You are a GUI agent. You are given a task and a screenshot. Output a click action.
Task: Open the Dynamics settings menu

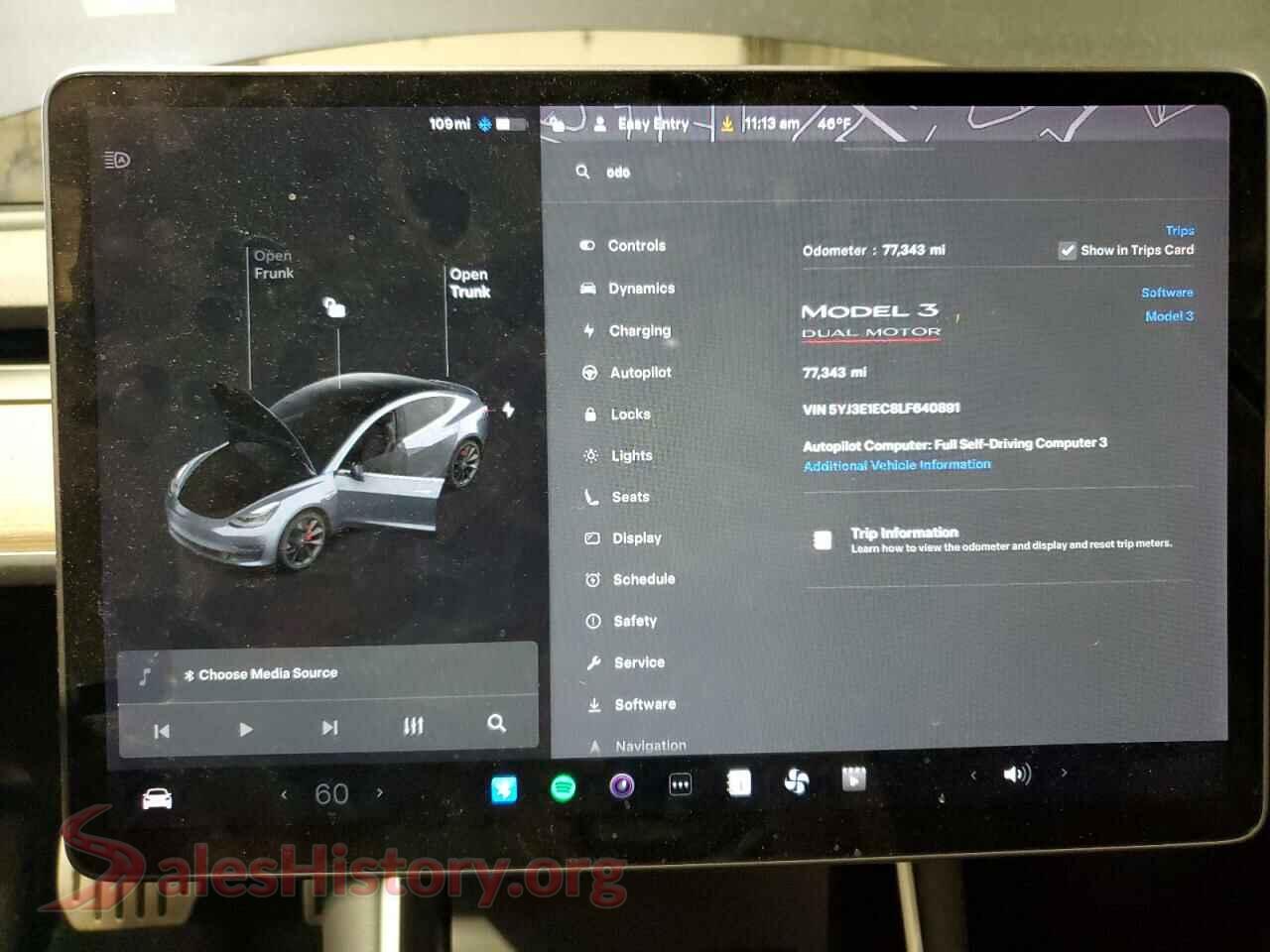(x=627, y=289)
